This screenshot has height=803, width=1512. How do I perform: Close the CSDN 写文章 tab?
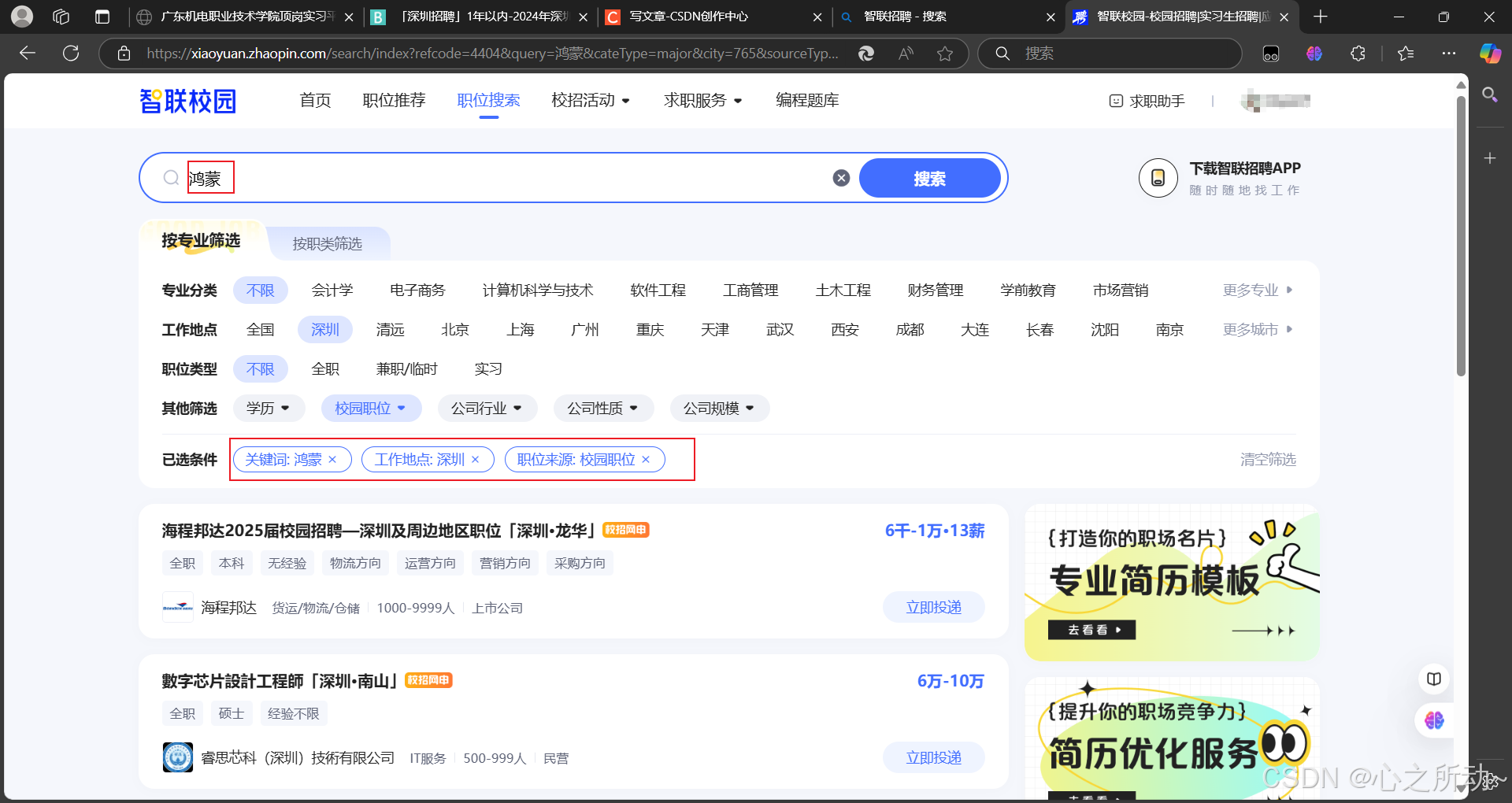(x=817, y=17)
